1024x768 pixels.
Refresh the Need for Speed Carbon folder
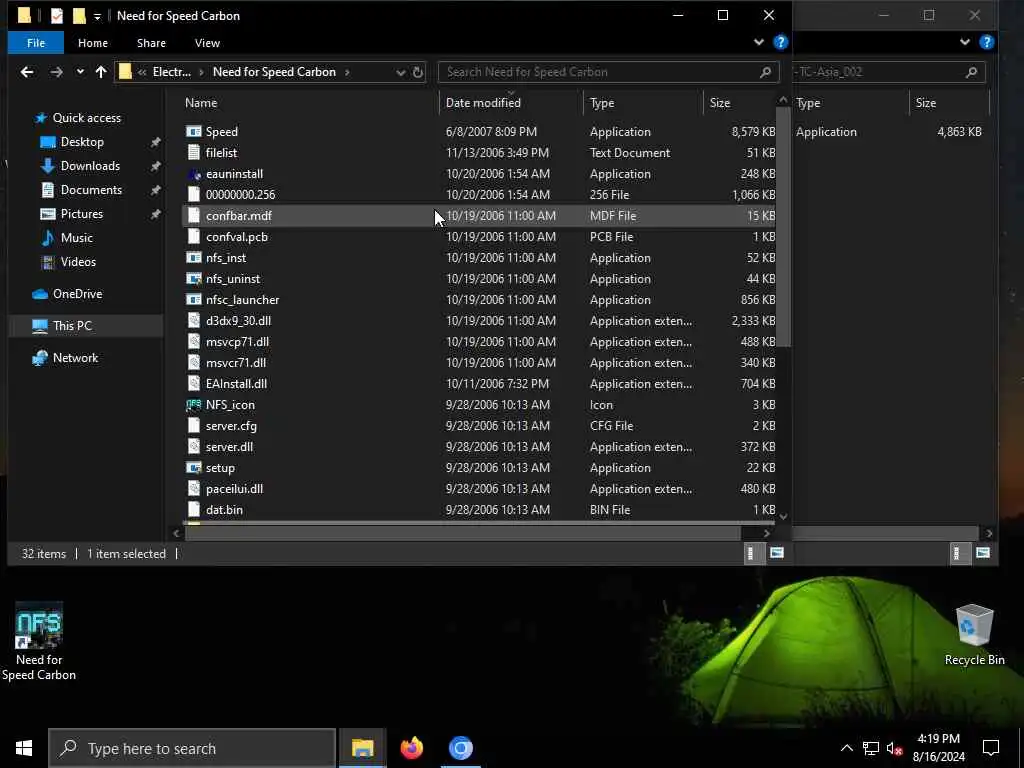(x=418, y=72)
